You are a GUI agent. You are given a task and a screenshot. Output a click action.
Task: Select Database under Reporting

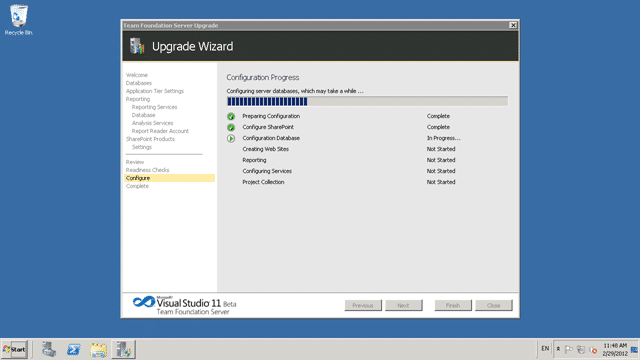tap(143, 115)
